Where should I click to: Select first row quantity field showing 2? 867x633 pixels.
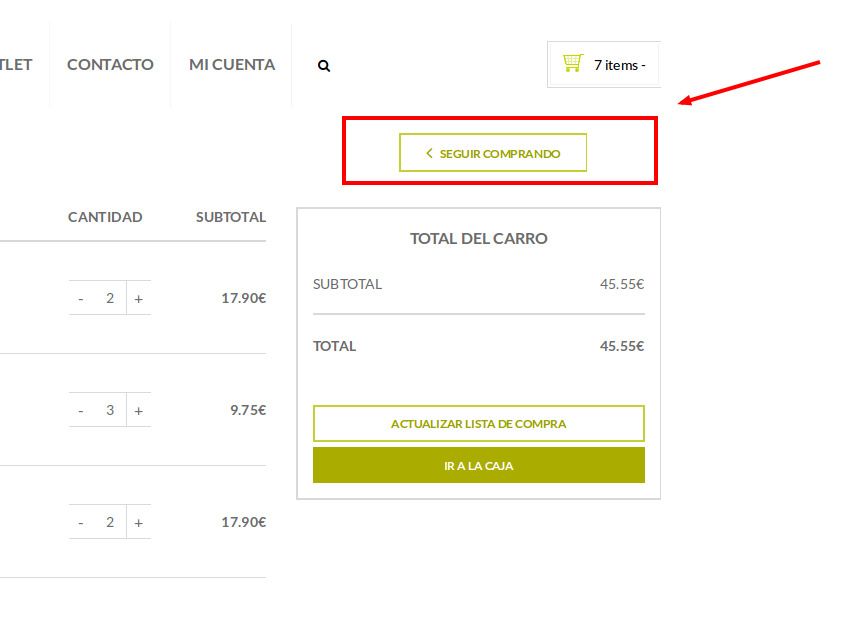[x=110, y=298]
